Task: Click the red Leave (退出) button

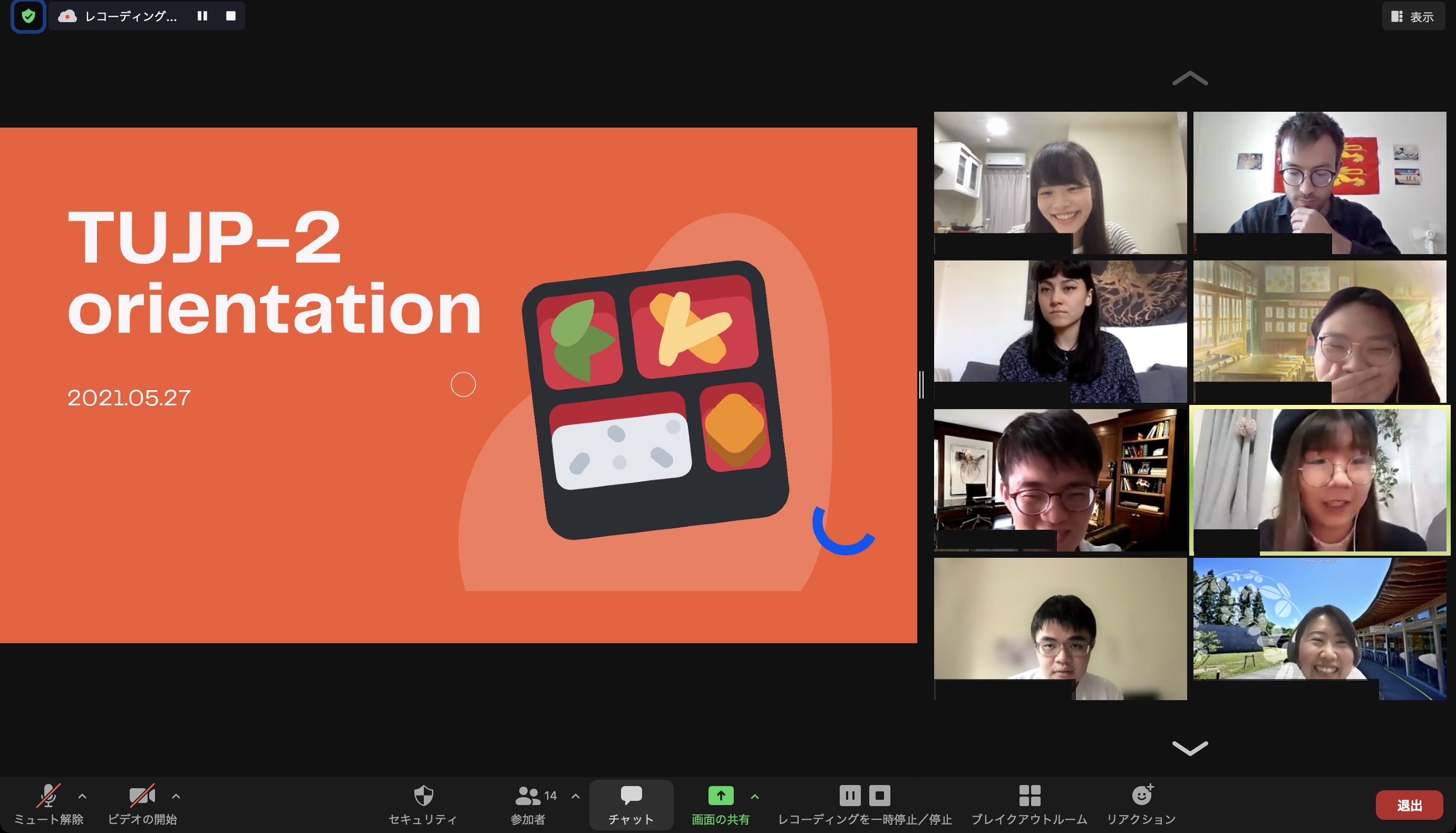Action: tap(1409, 805)
